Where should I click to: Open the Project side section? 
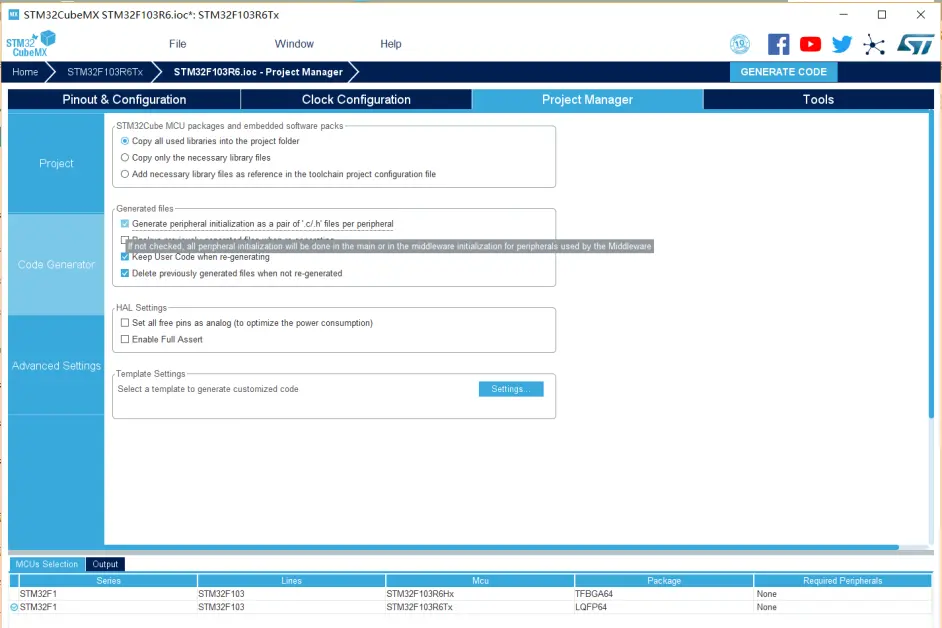(56, 163)
